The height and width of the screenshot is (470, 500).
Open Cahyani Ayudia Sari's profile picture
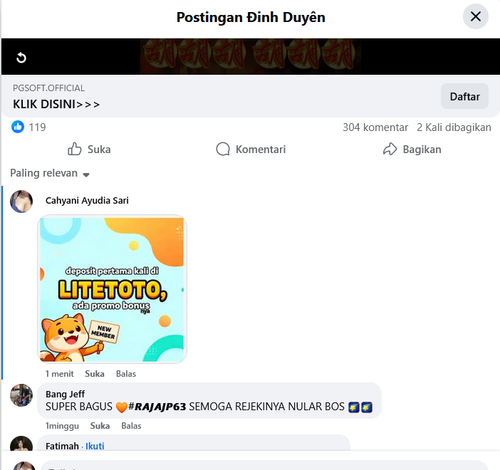point(21,201)
